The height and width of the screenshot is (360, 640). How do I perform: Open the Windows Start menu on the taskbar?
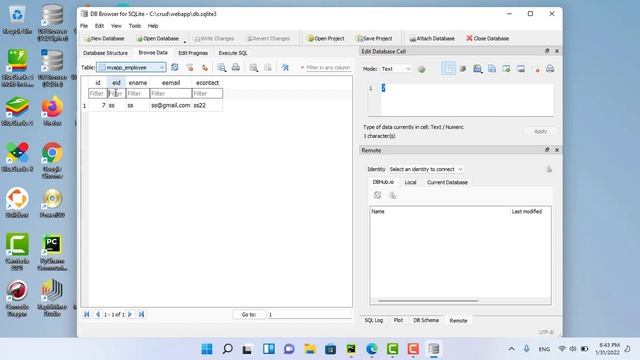(x=207, y=349)
